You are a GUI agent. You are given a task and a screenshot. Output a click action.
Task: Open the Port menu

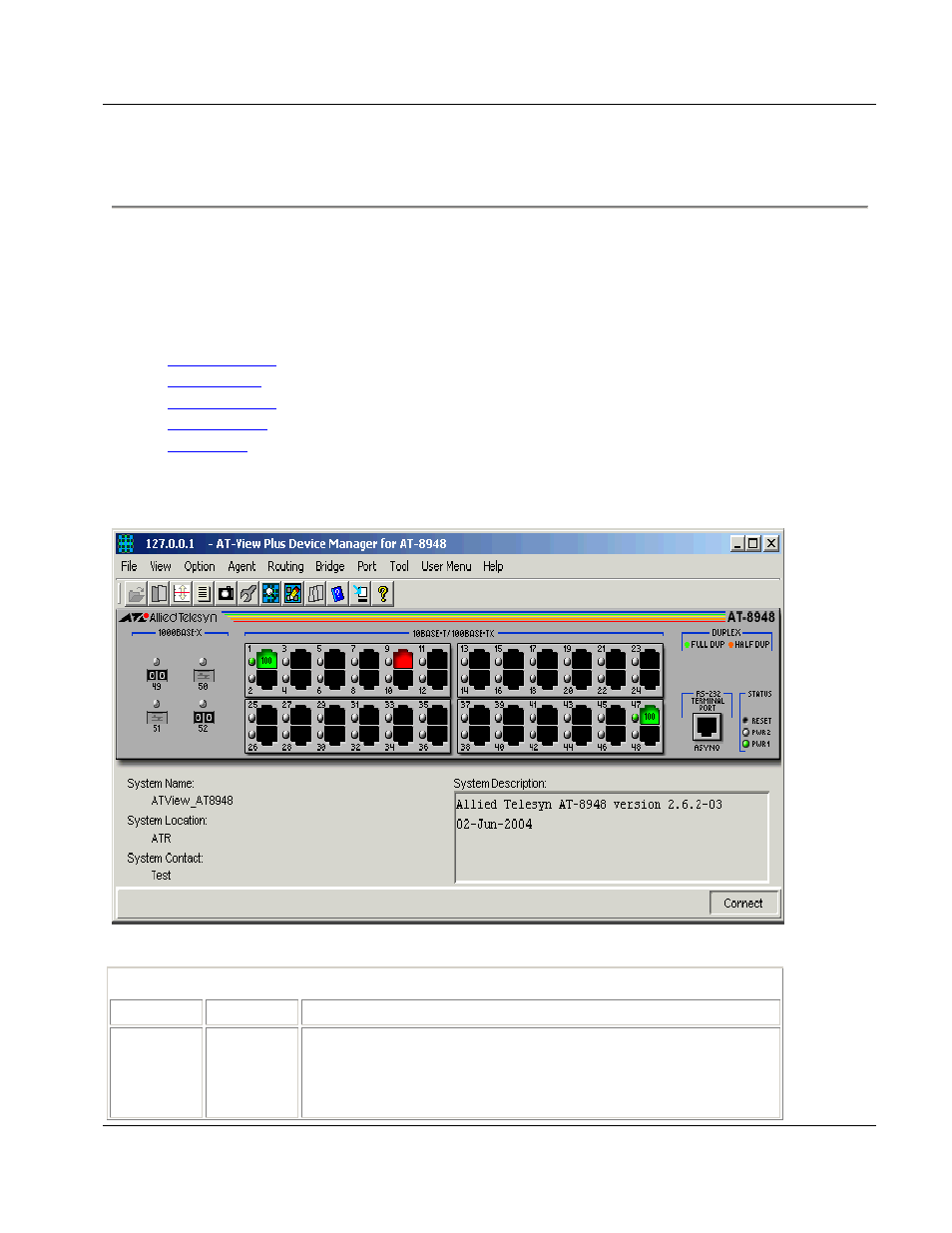[367, 566]
